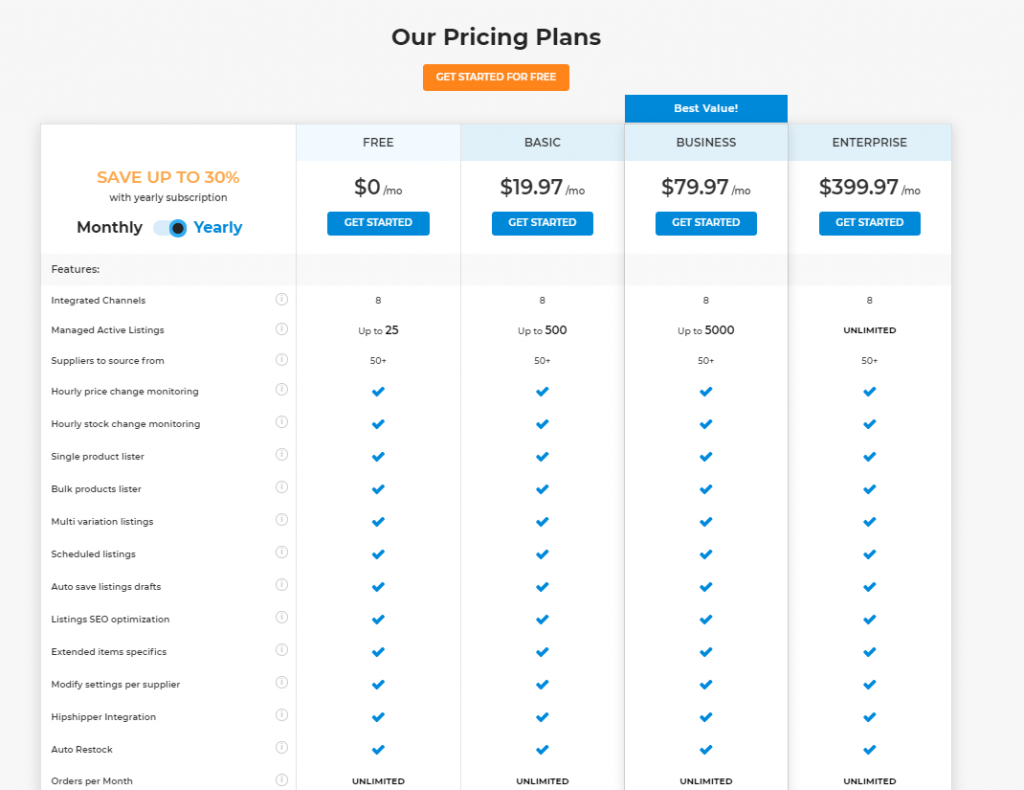The height and width of the screenshot is (790, 1024).
Task: Open info icon for Listings SEO optimization
Action: [x=281, y=618]
